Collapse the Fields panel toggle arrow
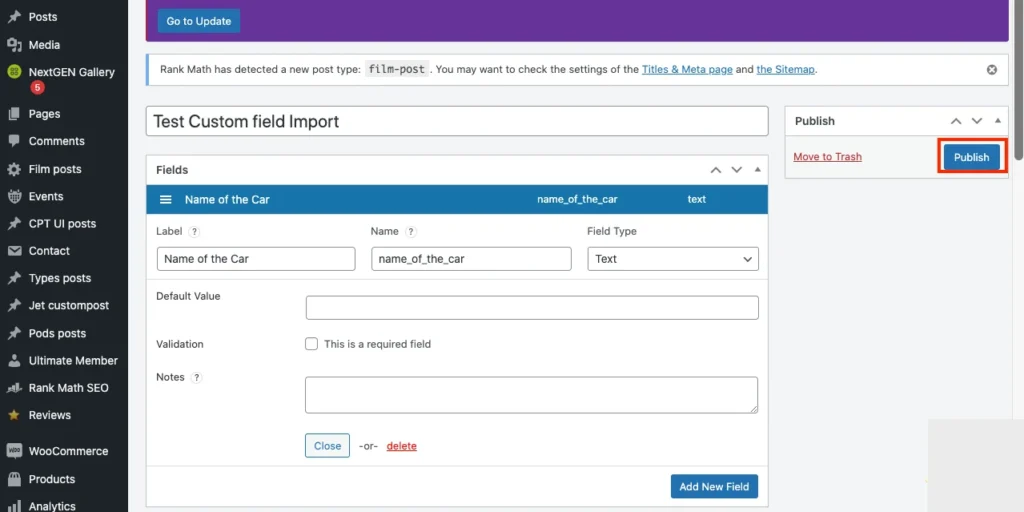Screen dimensions: 1024x512 pyautogui.click(x=758, y=170)
